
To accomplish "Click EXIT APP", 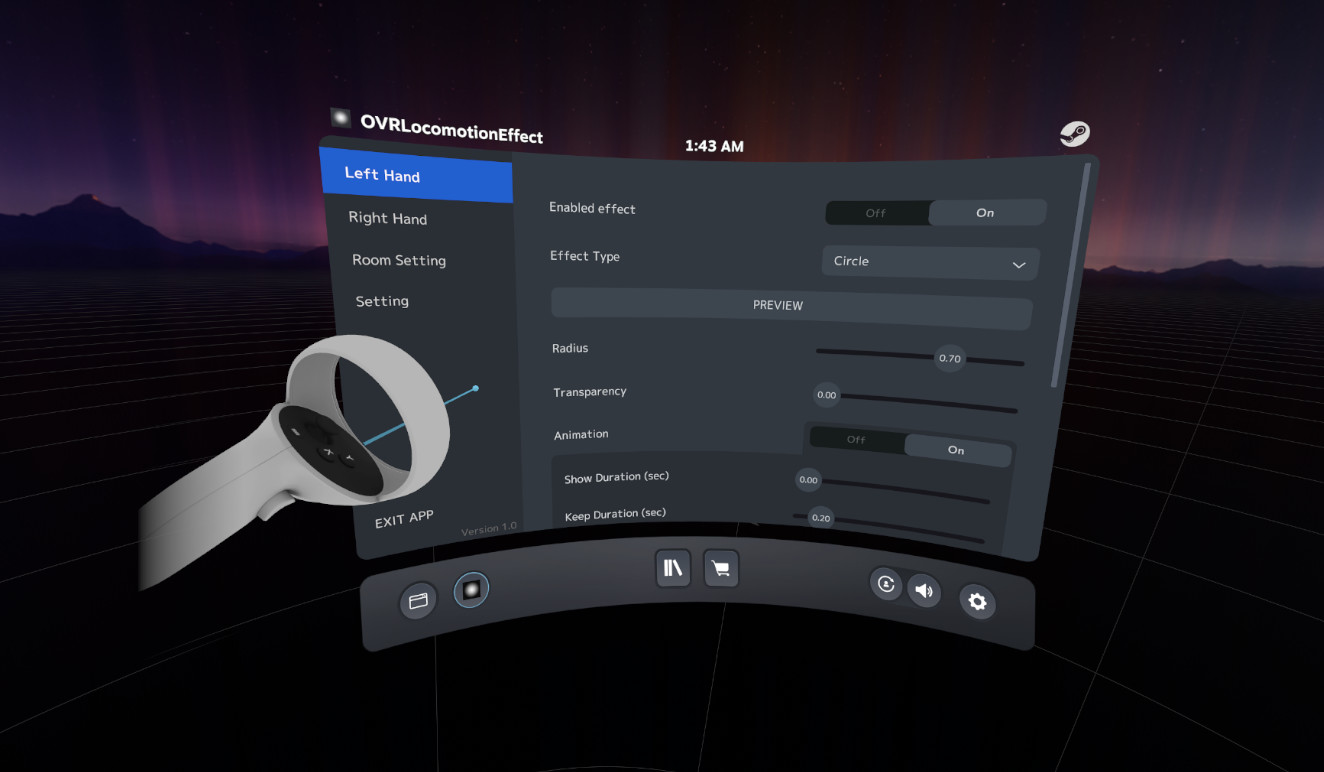I will (403, 518).
